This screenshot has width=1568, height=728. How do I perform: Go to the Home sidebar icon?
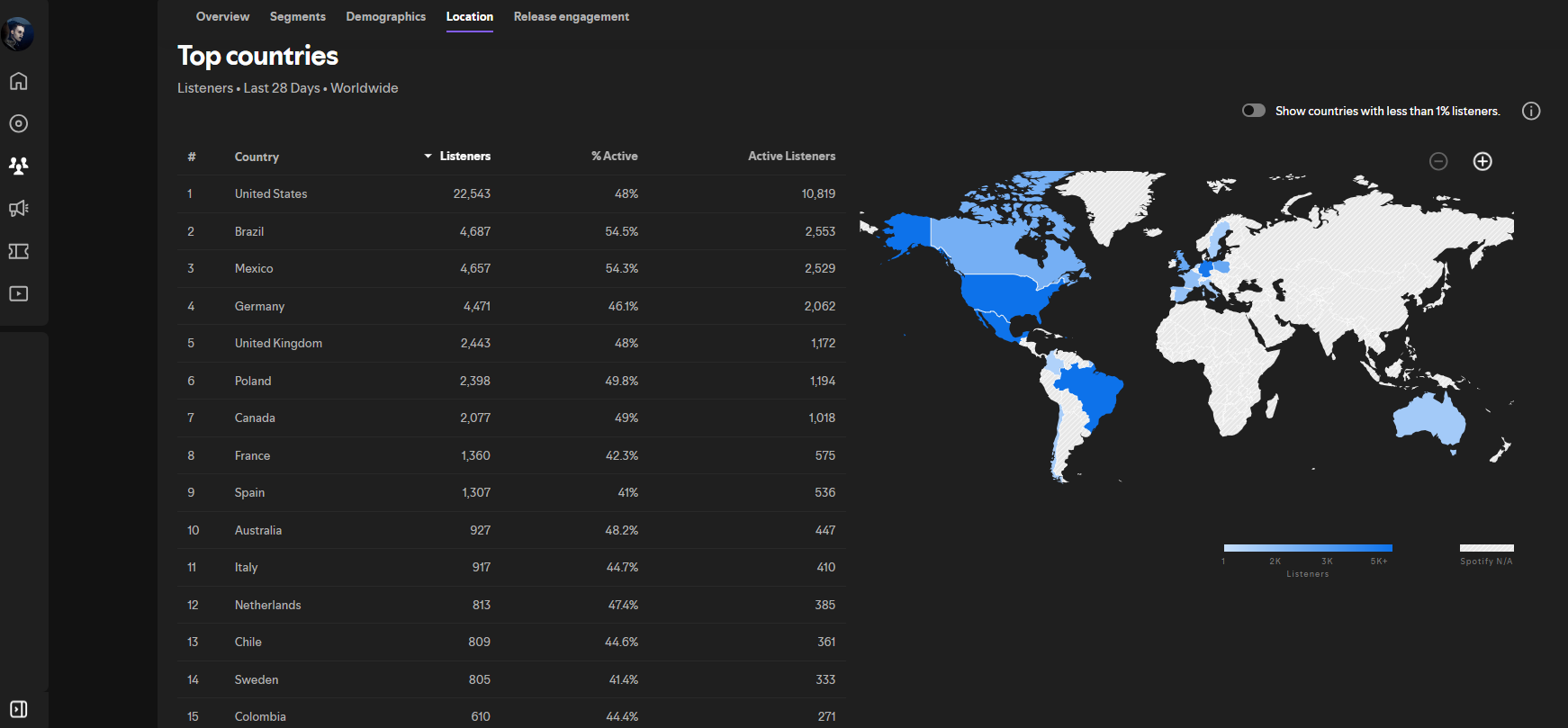[x=18, y=81]
